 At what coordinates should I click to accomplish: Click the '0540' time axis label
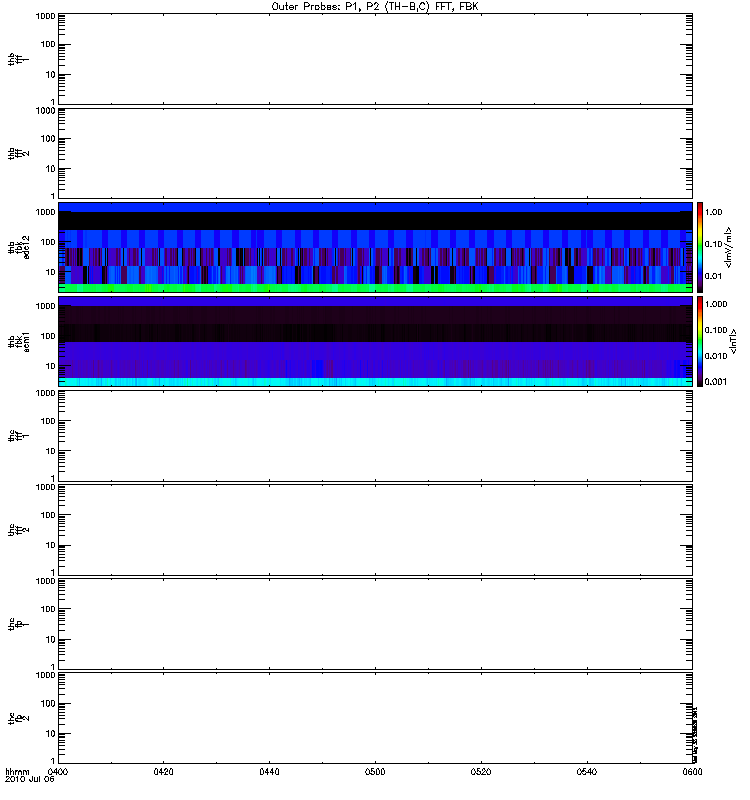587,771
